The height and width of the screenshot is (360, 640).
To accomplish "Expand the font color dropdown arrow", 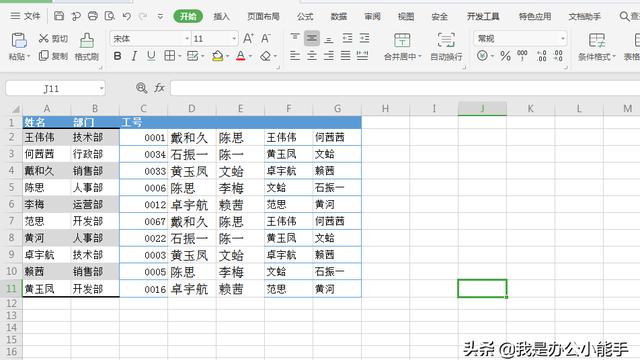I will (x=251, y=56).
